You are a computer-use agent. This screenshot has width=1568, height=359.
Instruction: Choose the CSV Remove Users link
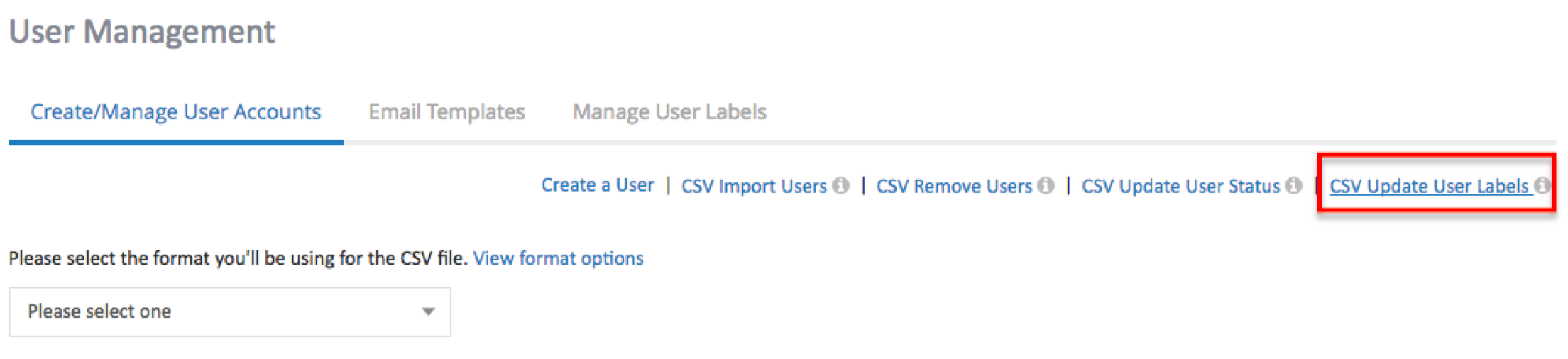(x=954, y=186)
